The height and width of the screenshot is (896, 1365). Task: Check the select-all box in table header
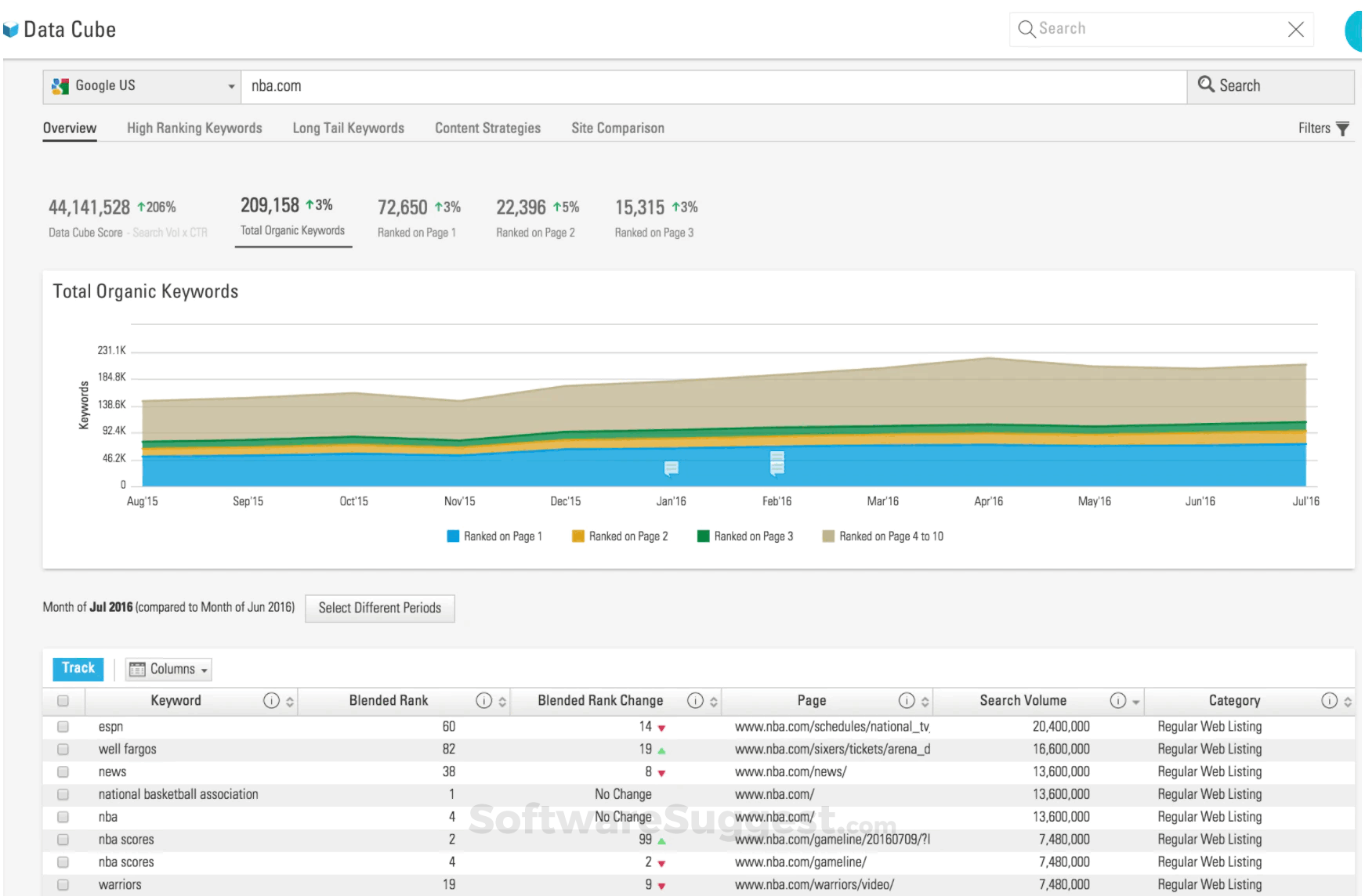63,700
